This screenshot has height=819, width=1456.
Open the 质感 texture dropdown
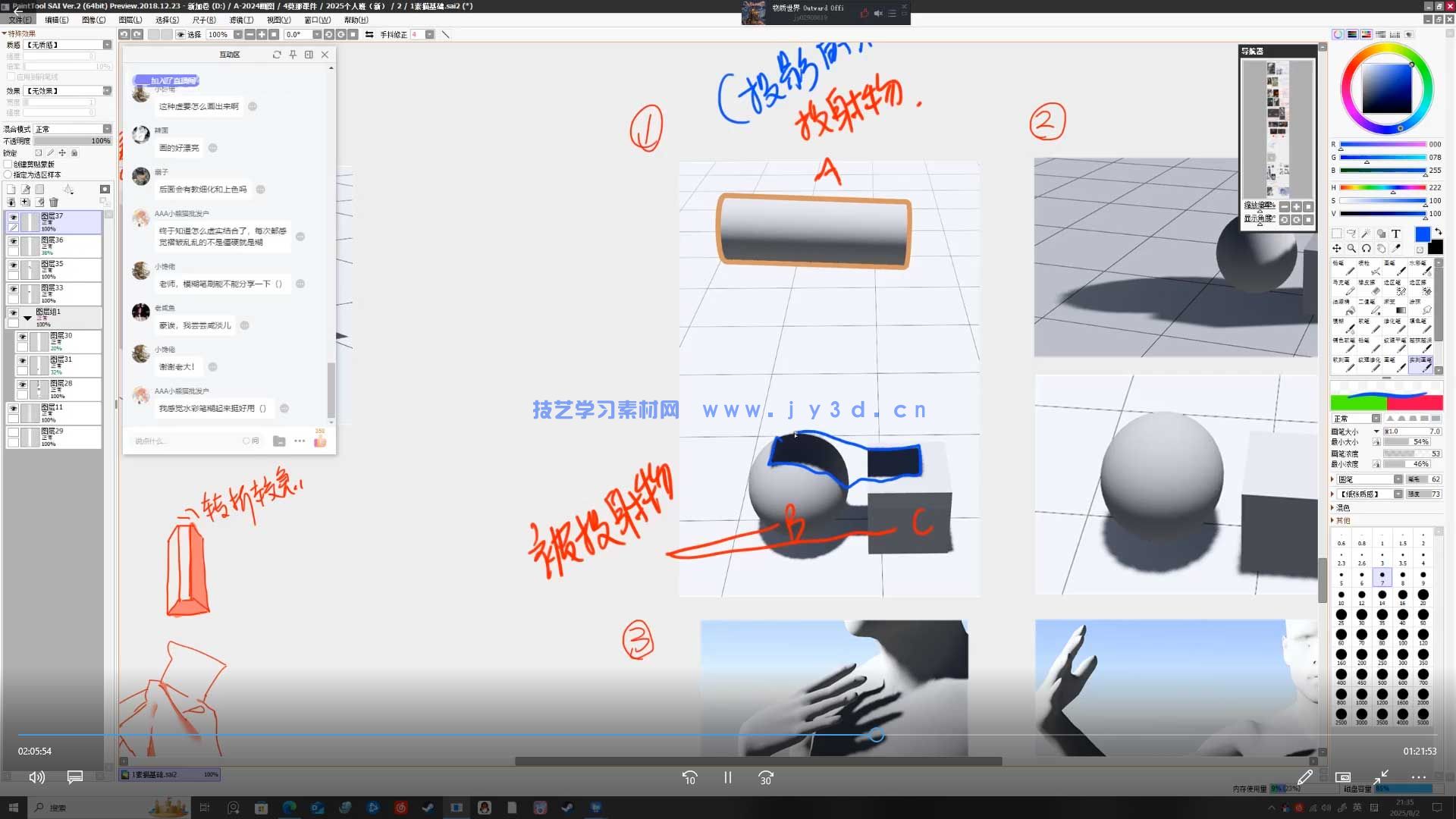[107, 45]
